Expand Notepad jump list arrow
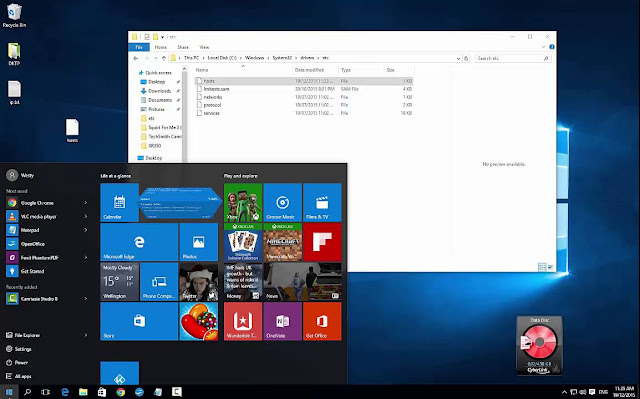 pyautogui.click(x=86, y=230)
